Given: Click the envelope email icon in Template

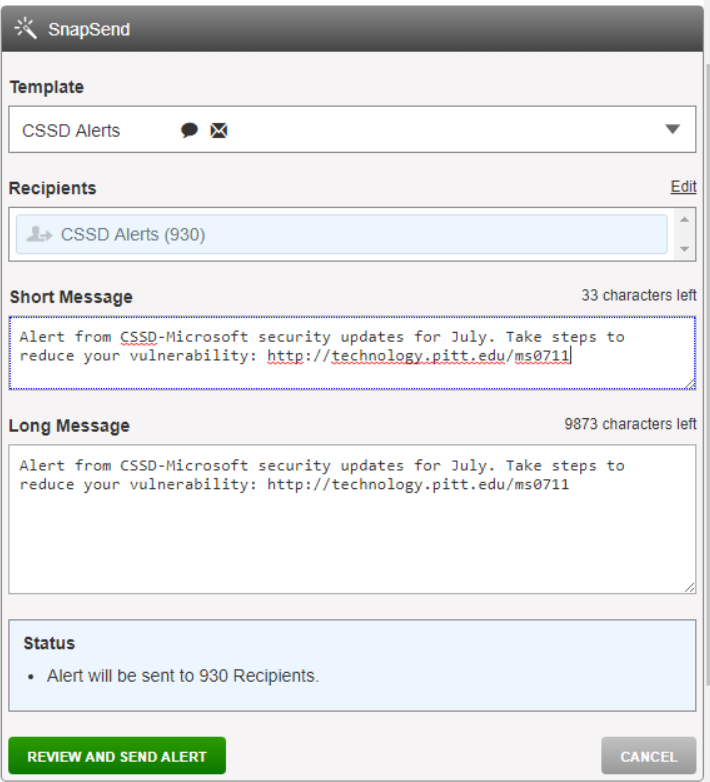Looking at the screenshot, I should pyautogui.click(x=218, y=131).
